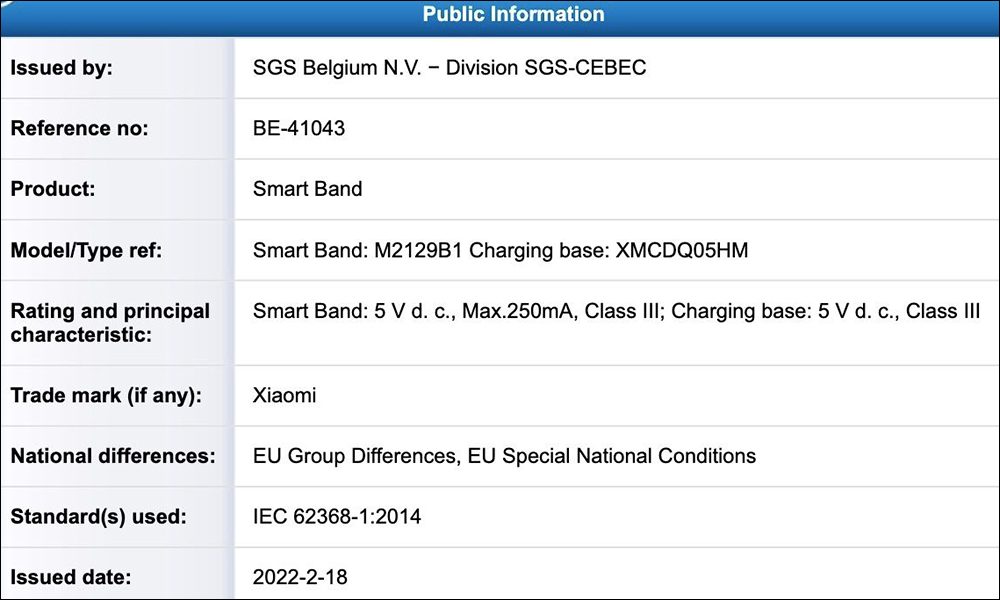Click the IEC 62368-1:2014 standard value
The height and width of the screenshot is (600, 1000).
click(337, 516)
